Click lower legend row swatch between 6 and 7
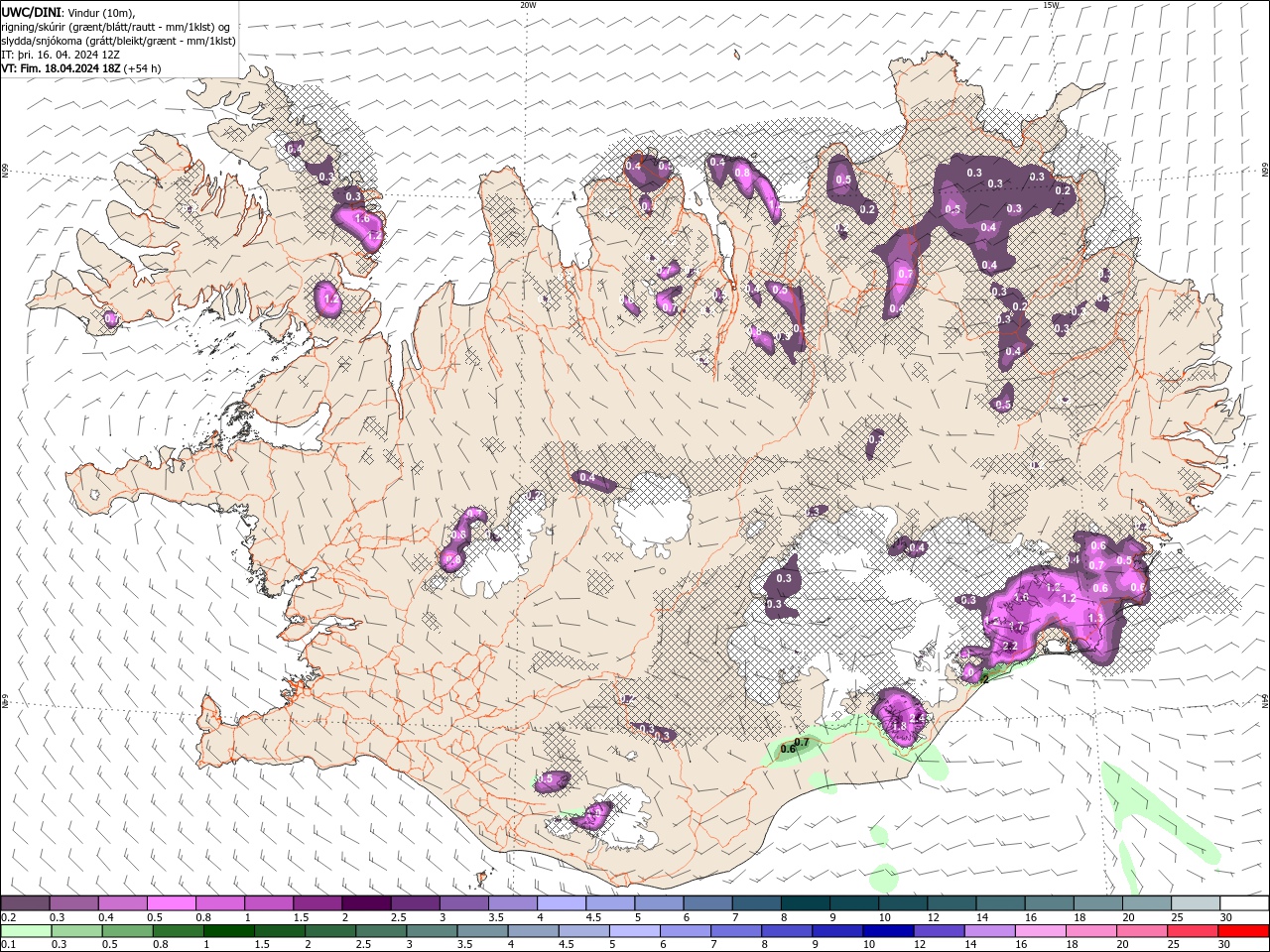 pos(685,931)
